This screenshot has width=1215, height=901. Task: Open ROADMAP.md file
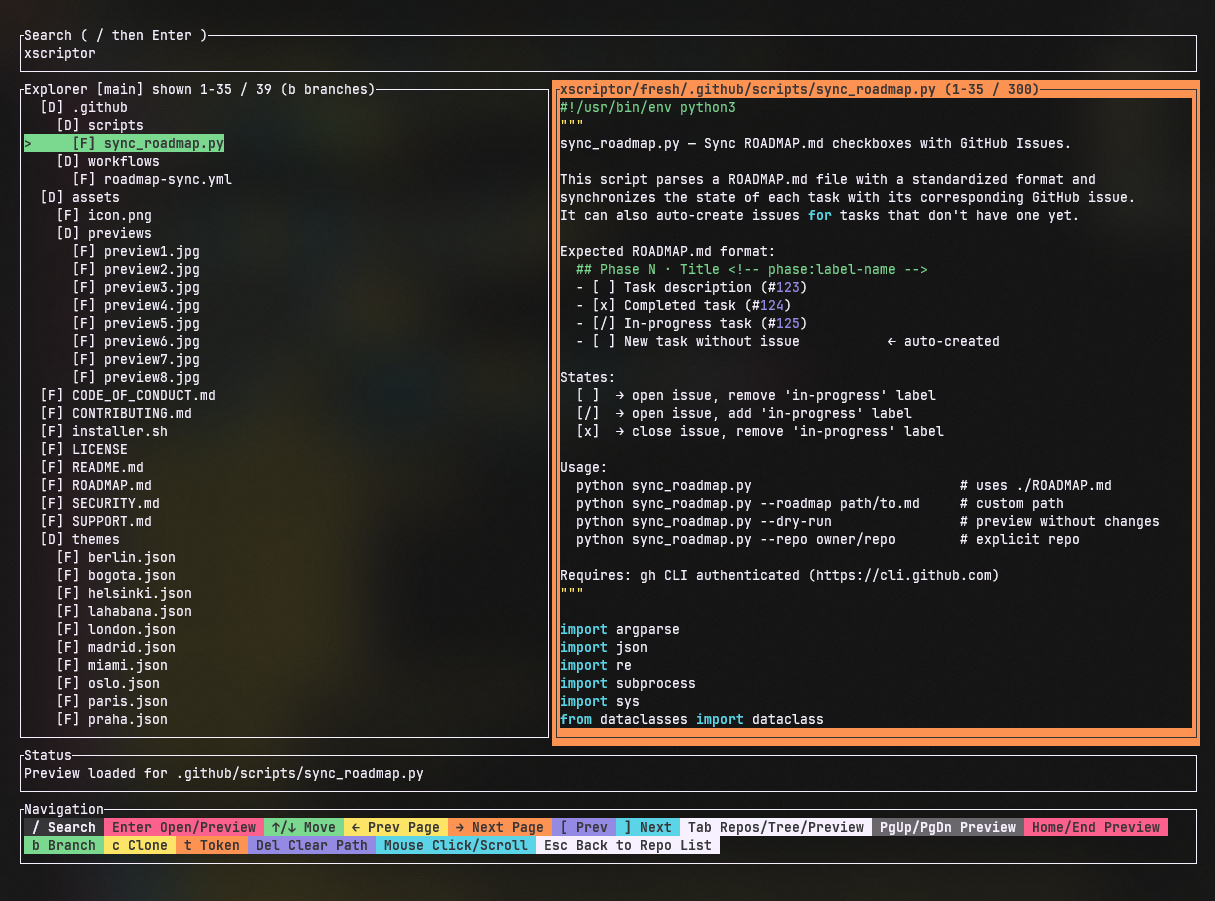coord(96,485)
